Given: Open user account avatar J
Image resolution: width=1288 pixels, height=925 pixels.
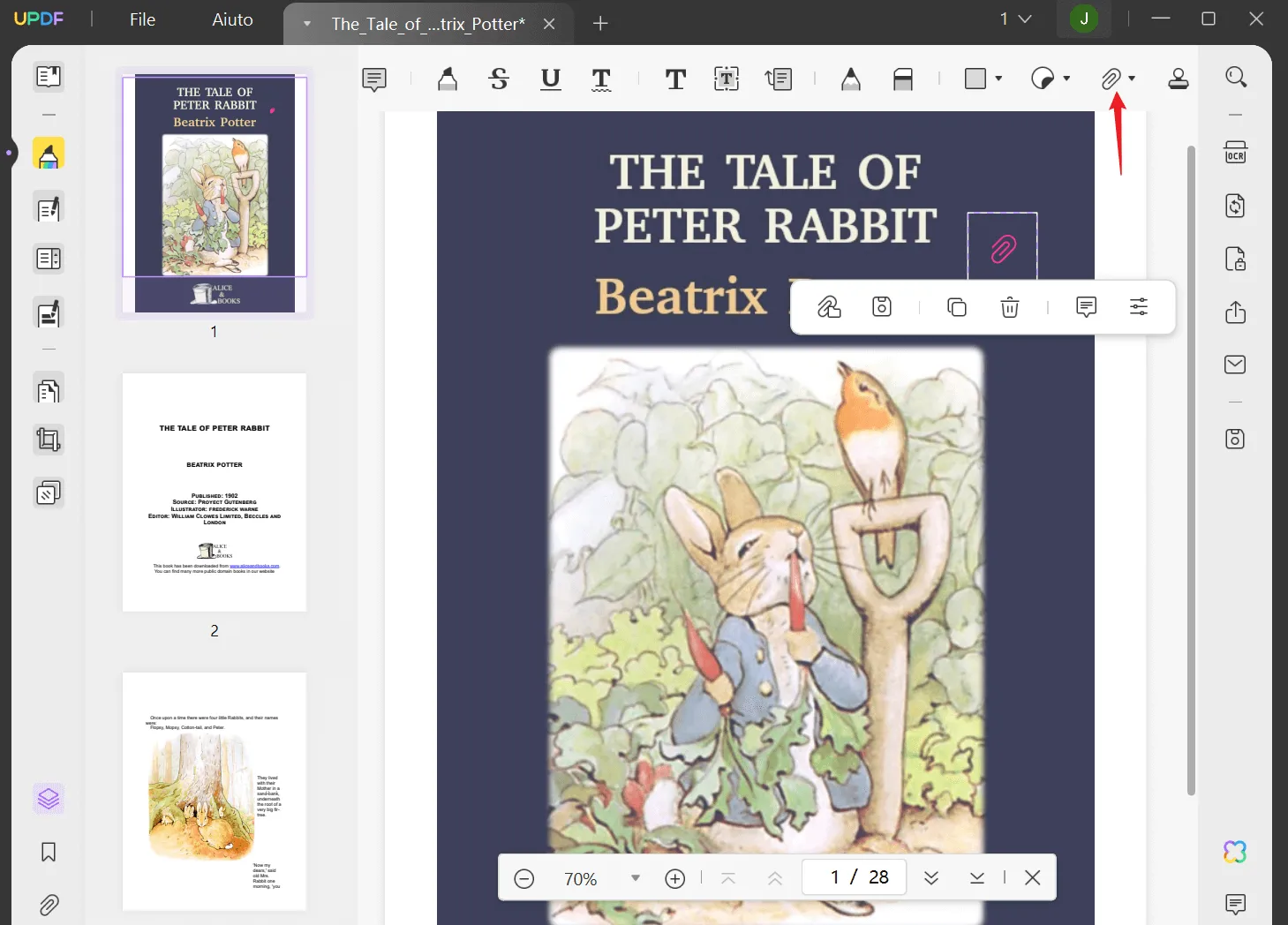Looking at the screenshot, I should click(x=1084, y=19).
